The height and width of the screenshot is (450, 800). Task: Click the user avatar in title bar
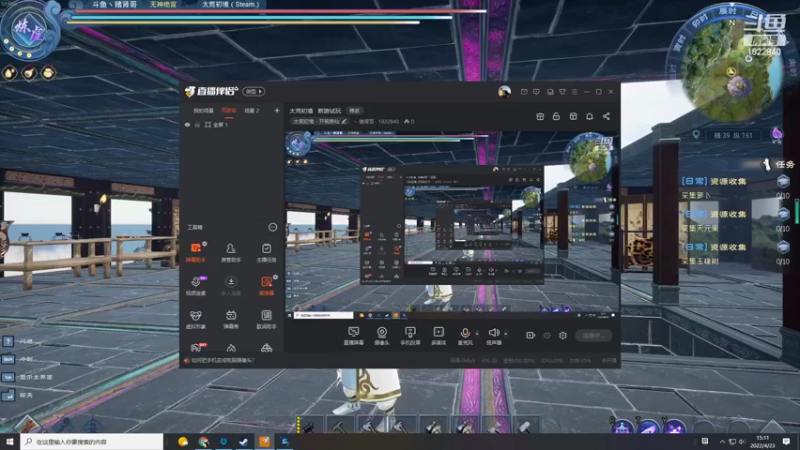click(504, 92)
